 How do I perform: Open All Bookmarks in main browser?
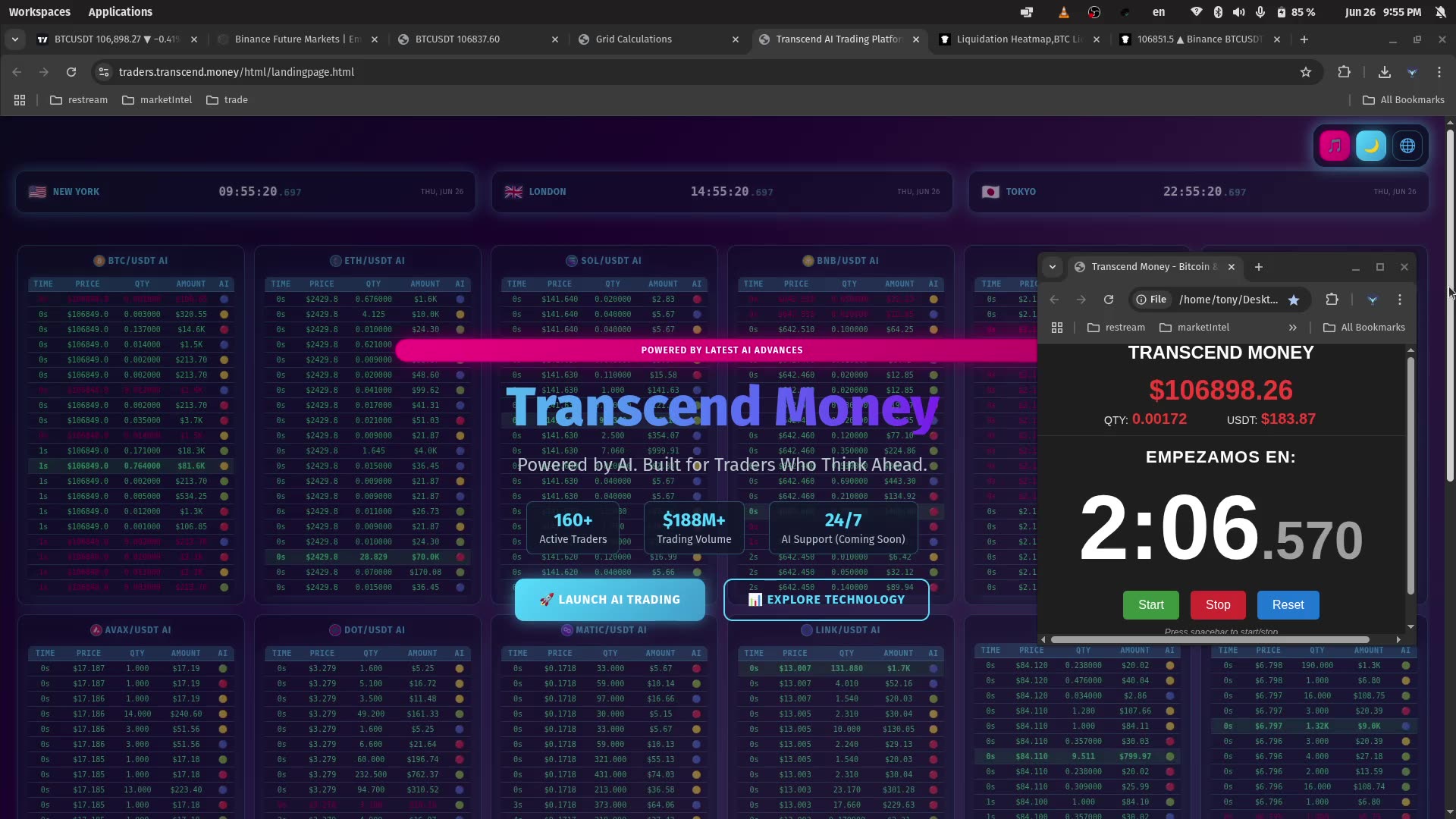pos(1403,100)
